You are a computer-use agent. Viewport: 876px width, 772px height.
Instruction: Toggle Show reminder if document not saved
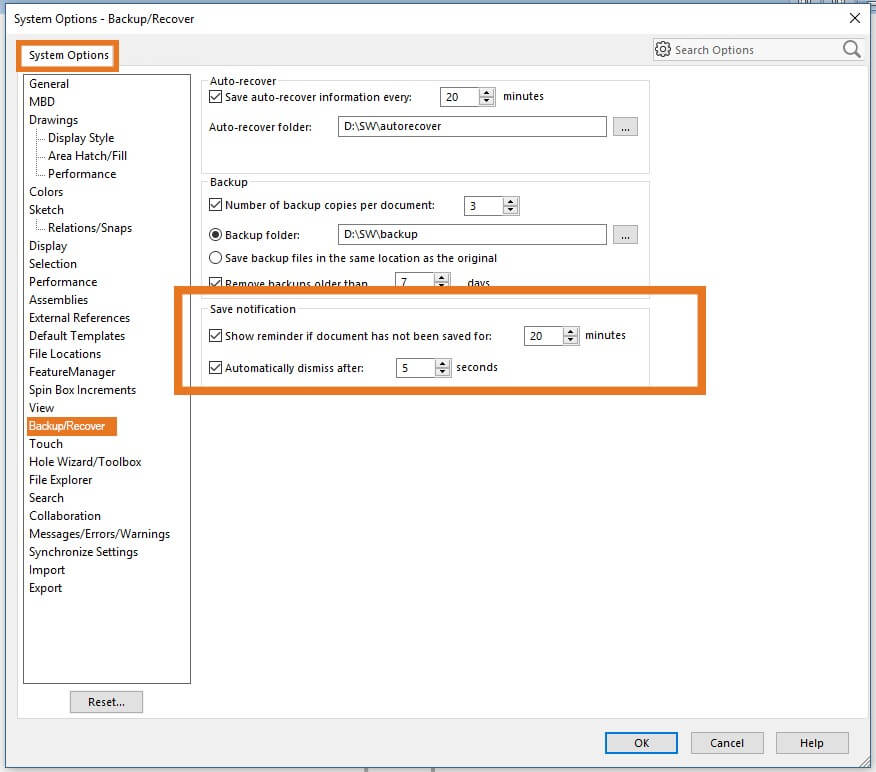[x=215, y=336]
